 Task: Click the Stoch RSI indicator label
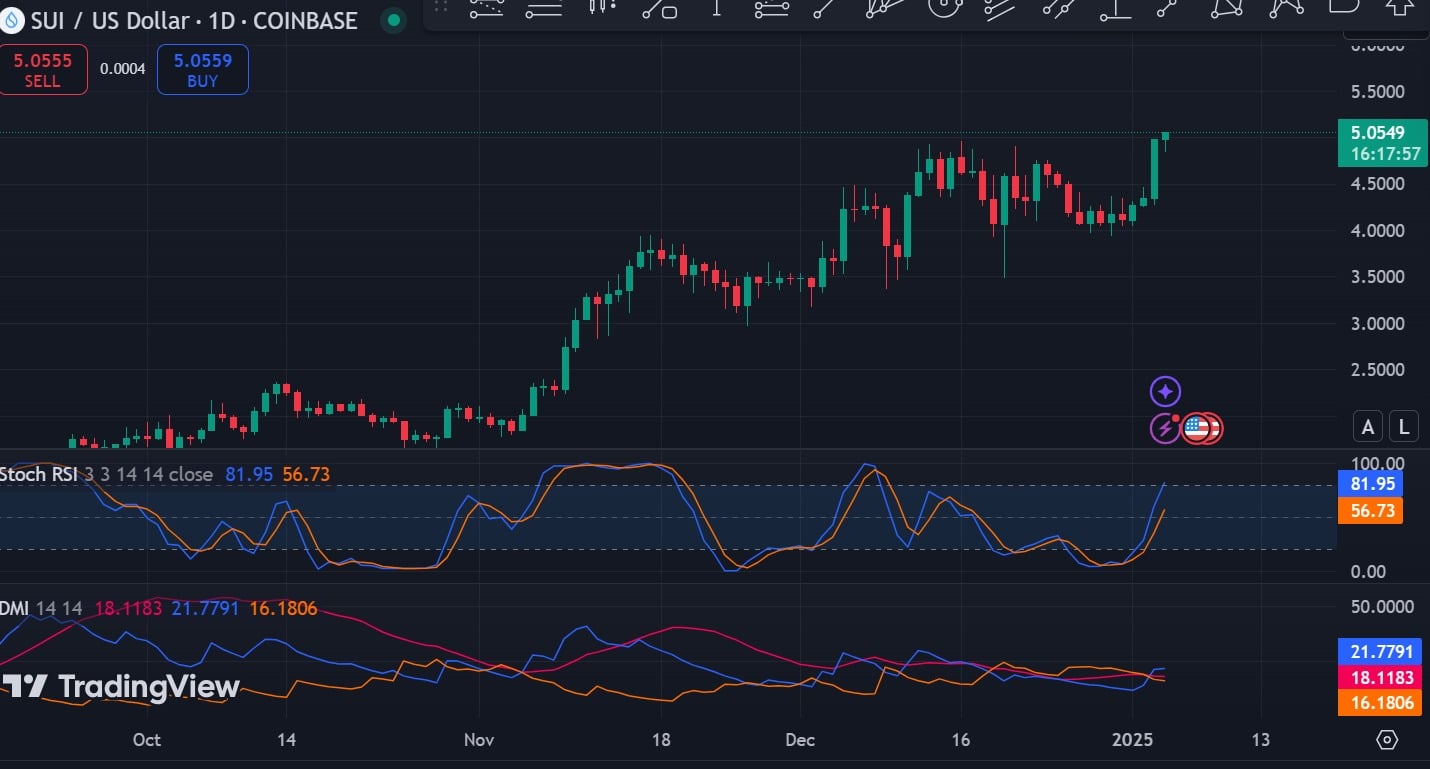point(36,474)
